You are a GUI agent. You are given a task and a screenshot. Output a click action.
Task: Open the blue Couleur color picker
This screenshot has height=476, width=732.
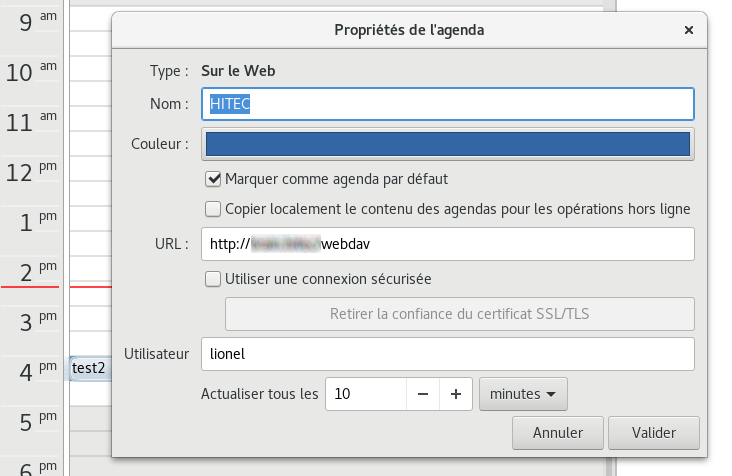click(447, 144)
